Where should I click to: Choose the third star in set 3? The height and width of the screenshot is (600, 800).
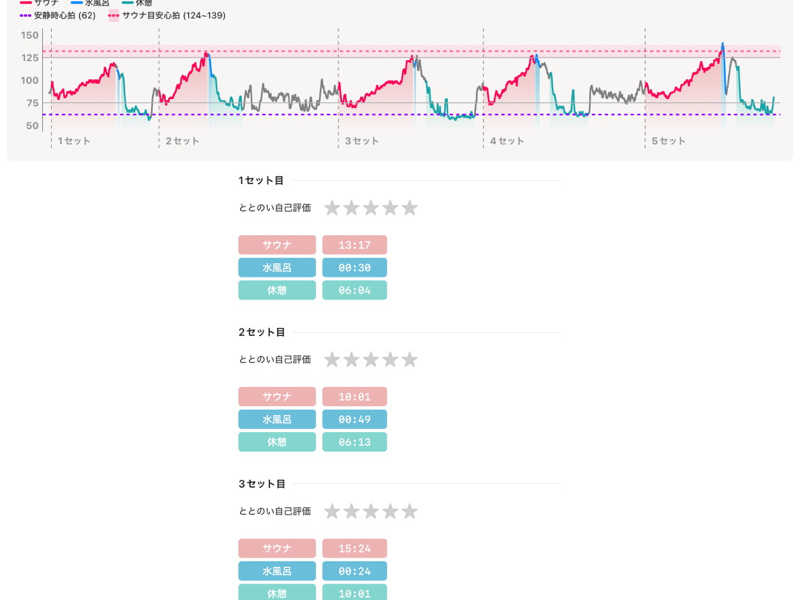371,512
